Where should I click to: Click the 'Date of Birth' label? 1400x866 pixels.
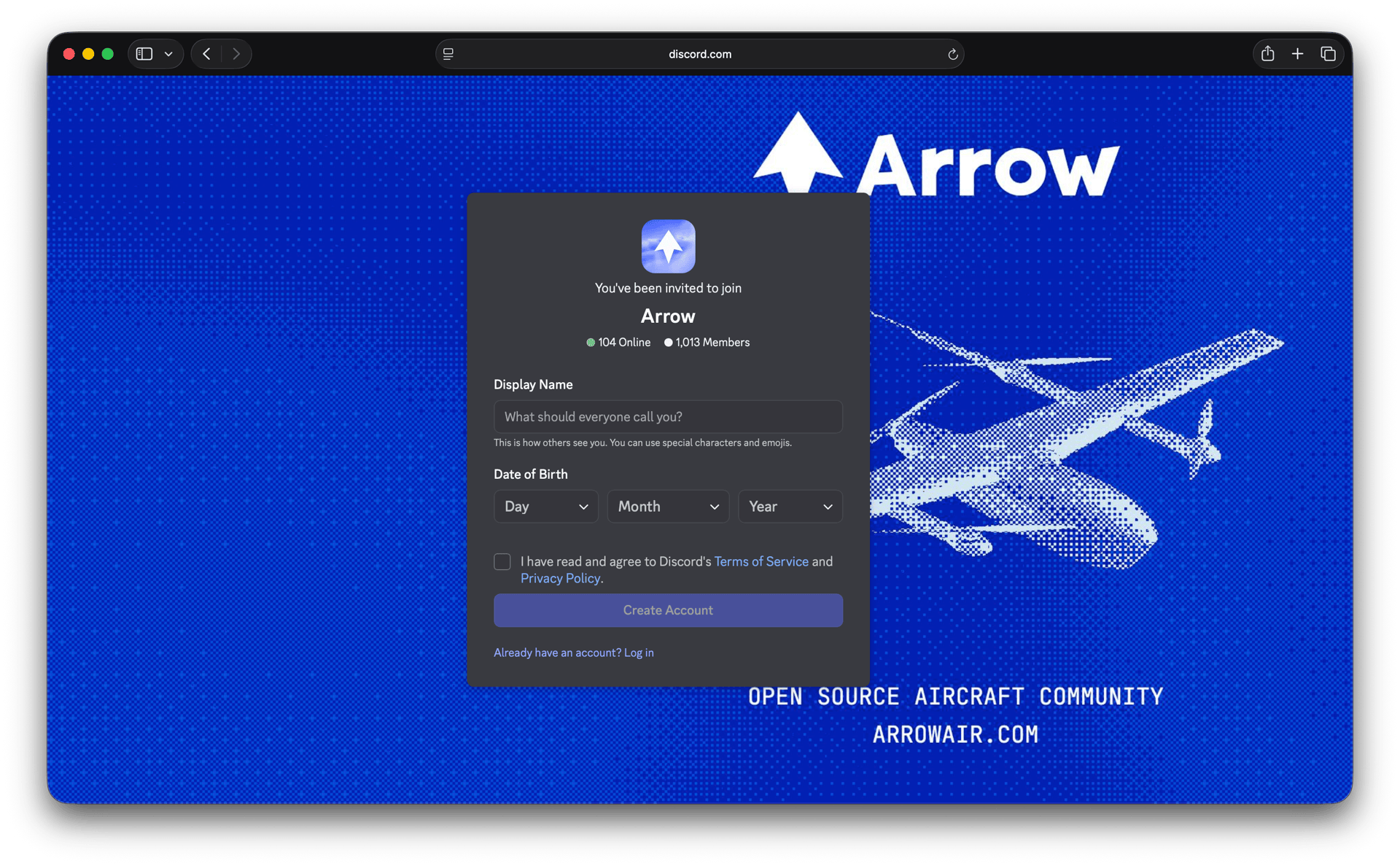click(531, 474)
